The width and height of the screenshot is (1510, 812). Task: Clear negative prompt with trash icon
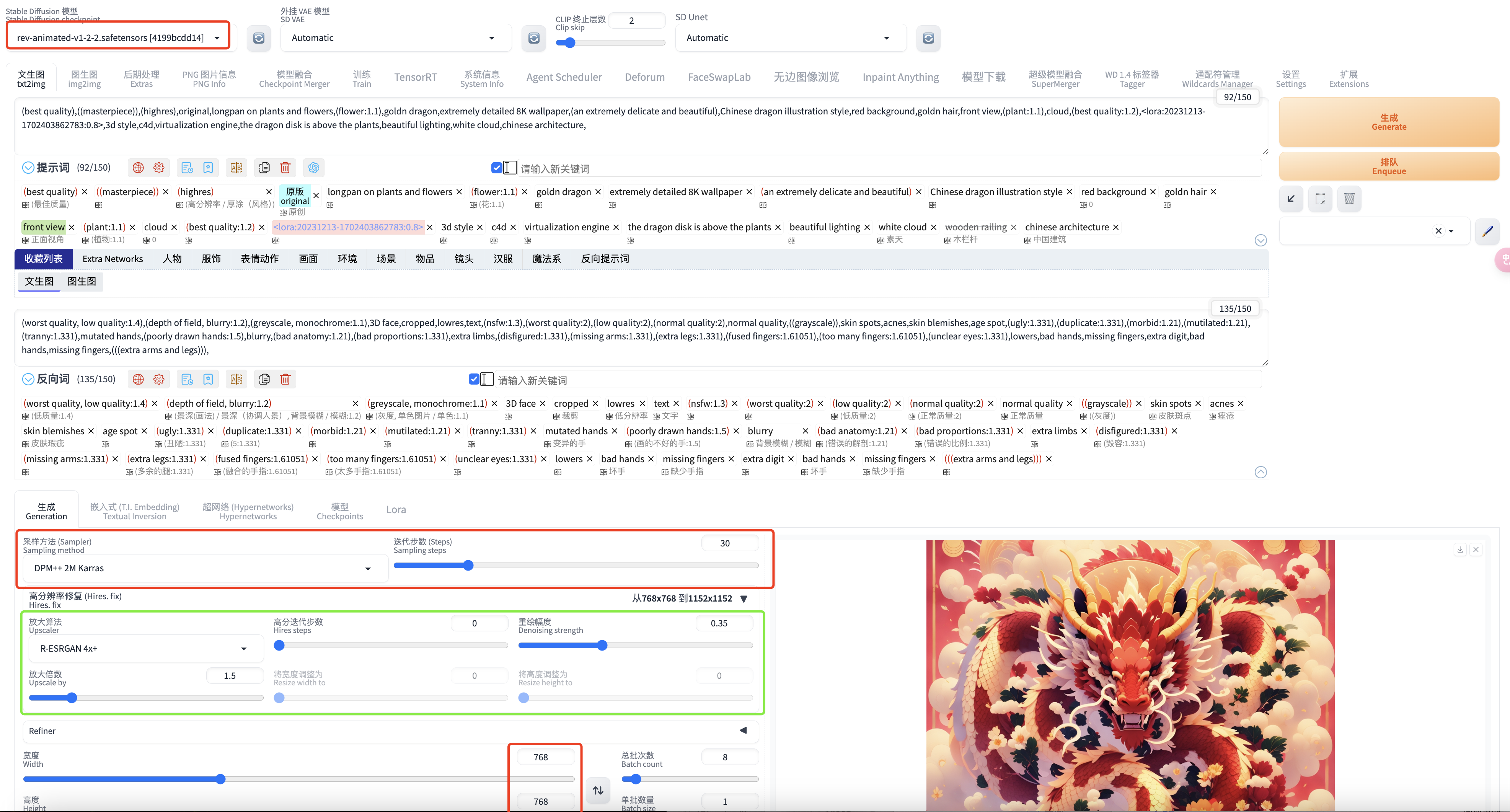point(285,379)
